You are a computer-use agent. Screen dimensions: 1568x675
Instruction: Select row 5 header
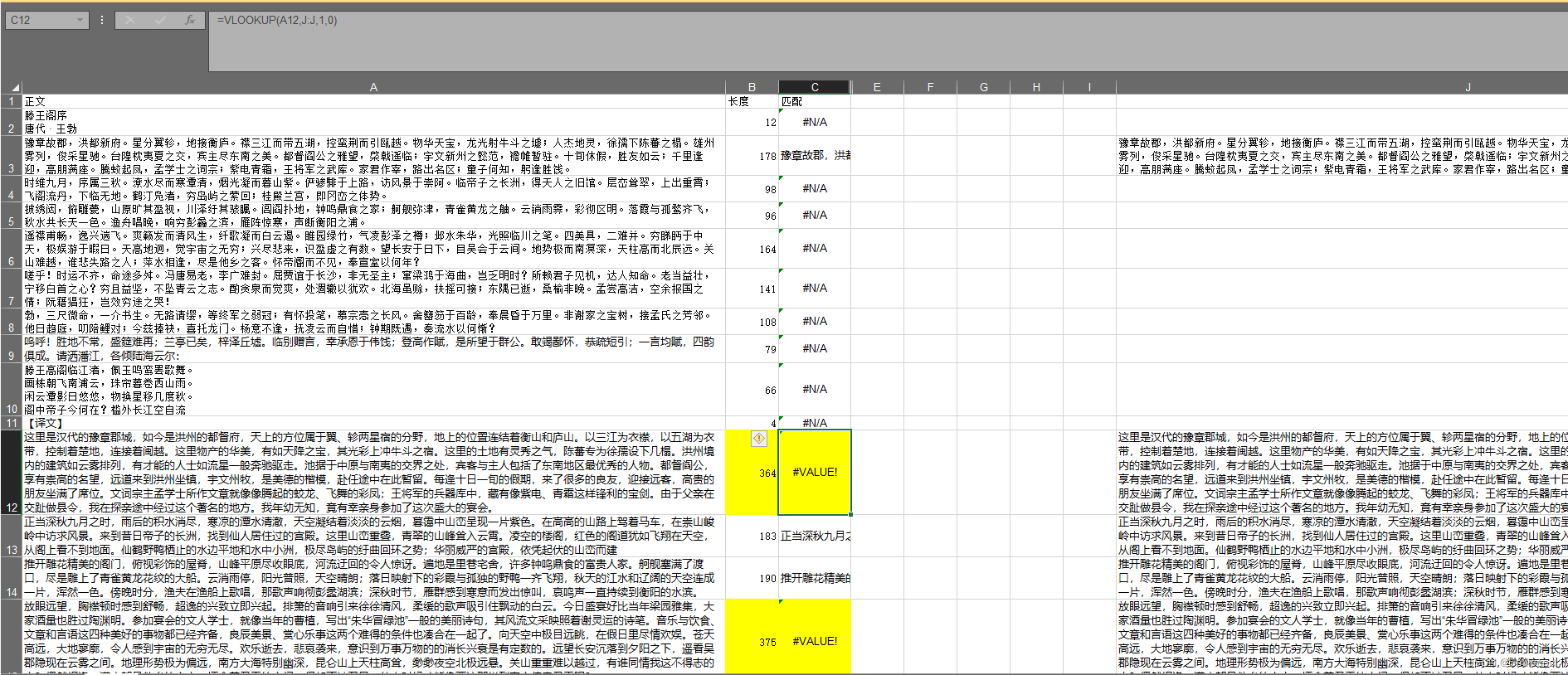(x=11, y=215)
